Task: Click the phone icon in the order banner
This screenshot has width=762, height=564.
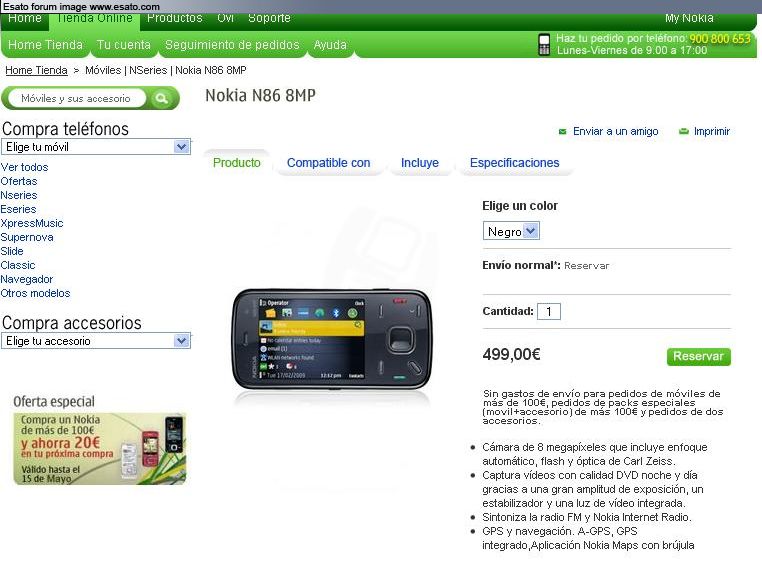Action: (544, 44)
